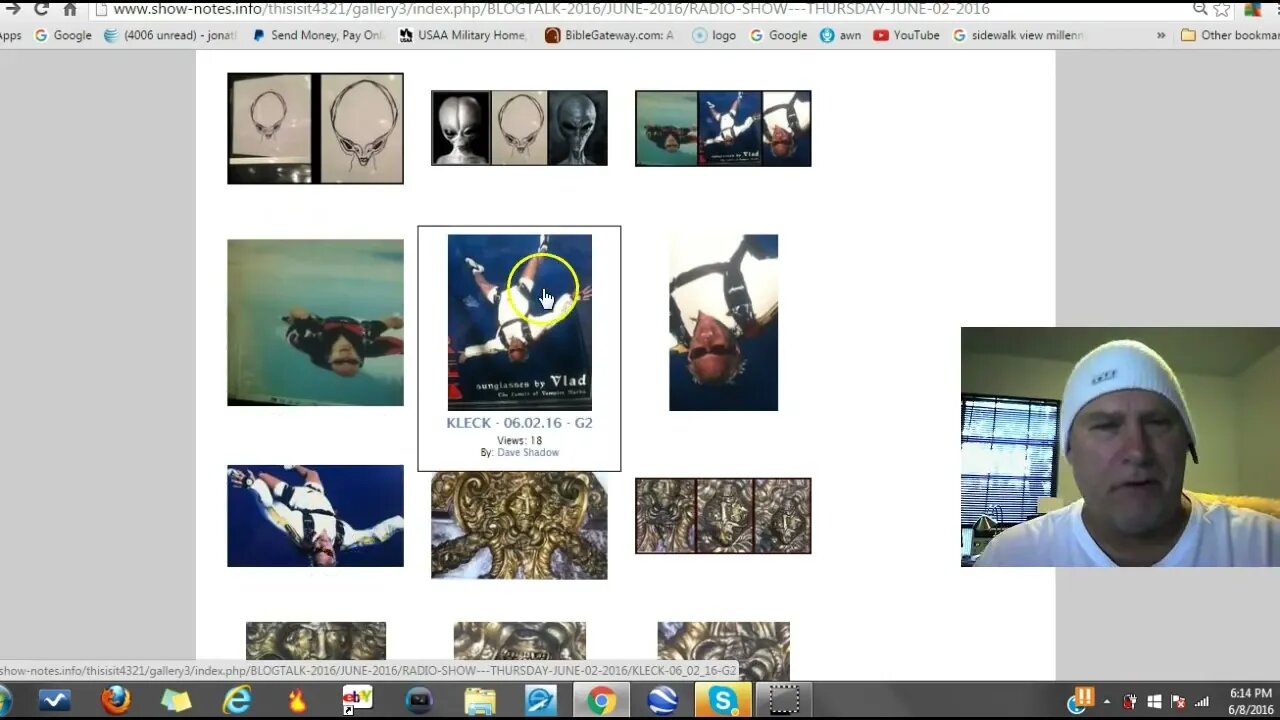Open the Send Money, Pay Online bookmark

pyautogui.click(x=318, y=35)
